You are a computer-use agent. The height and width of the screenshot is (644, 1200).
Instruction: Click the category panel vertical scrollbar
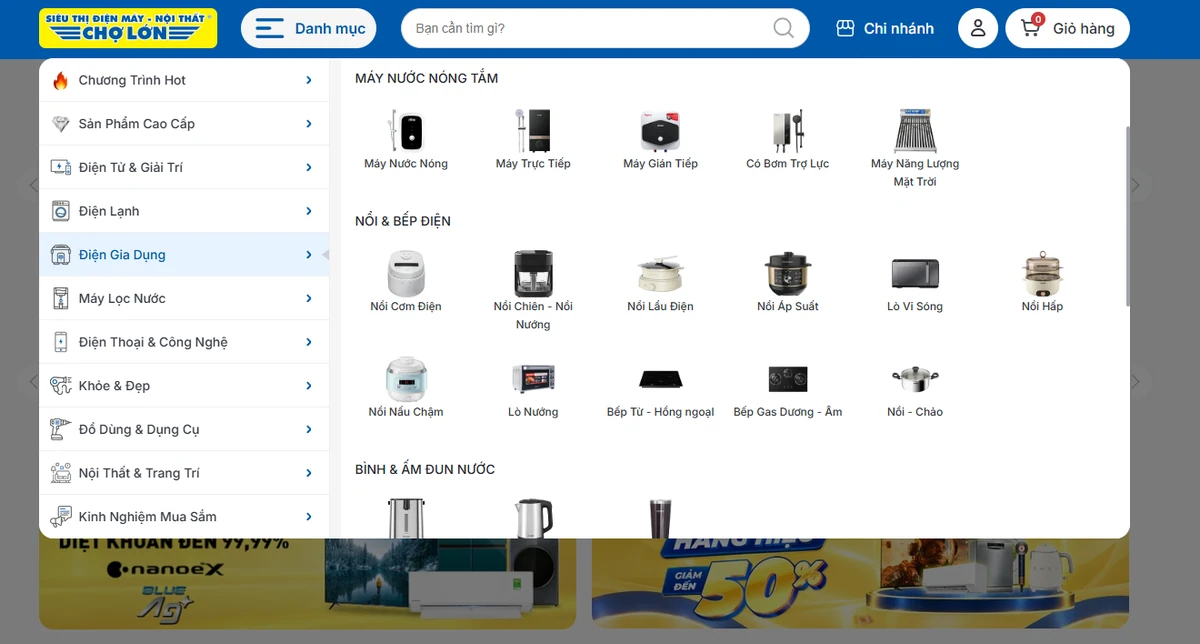1127,215
